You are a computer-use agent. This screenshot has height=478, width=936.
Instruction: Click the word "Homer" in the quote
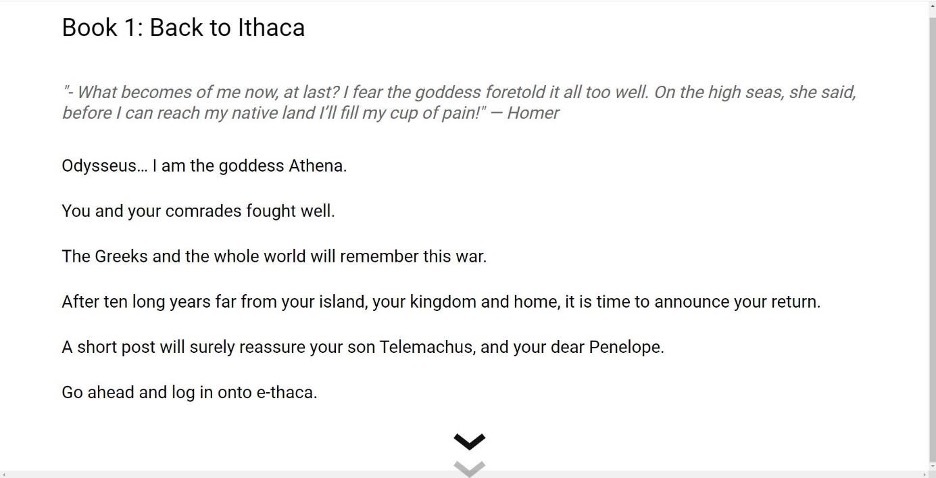533,112
